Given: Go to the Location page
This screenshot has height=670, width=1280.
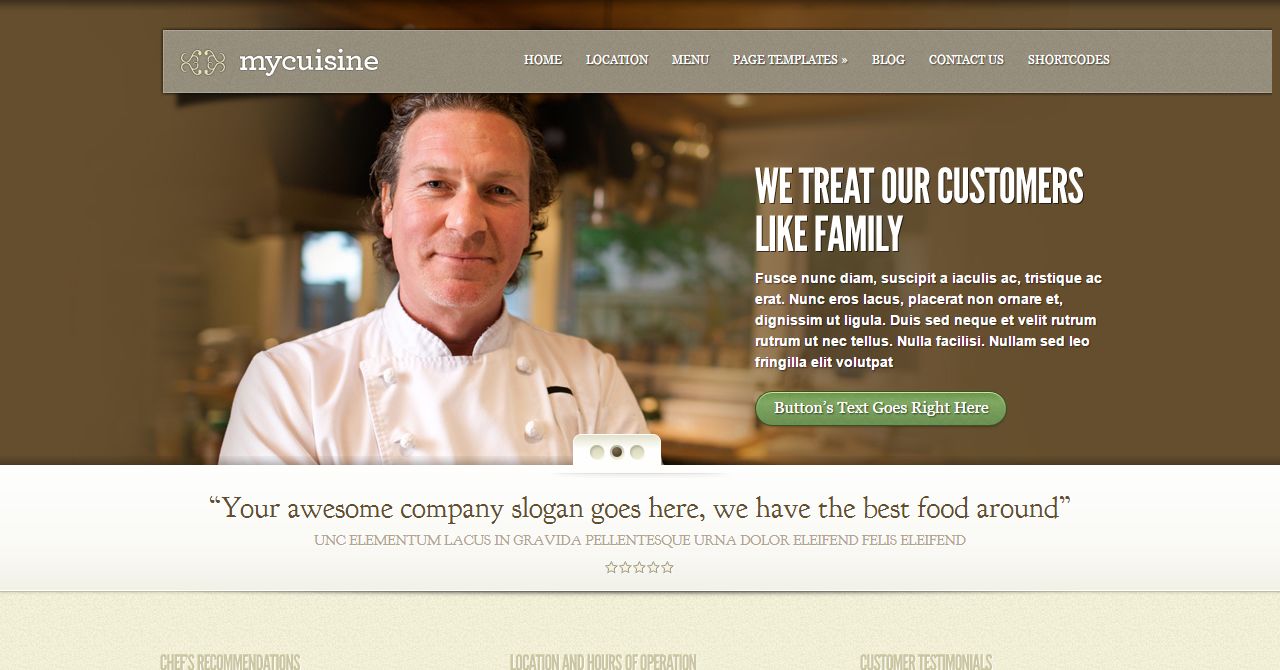Looking at the screenshot, I should click(x=617, y=60).
